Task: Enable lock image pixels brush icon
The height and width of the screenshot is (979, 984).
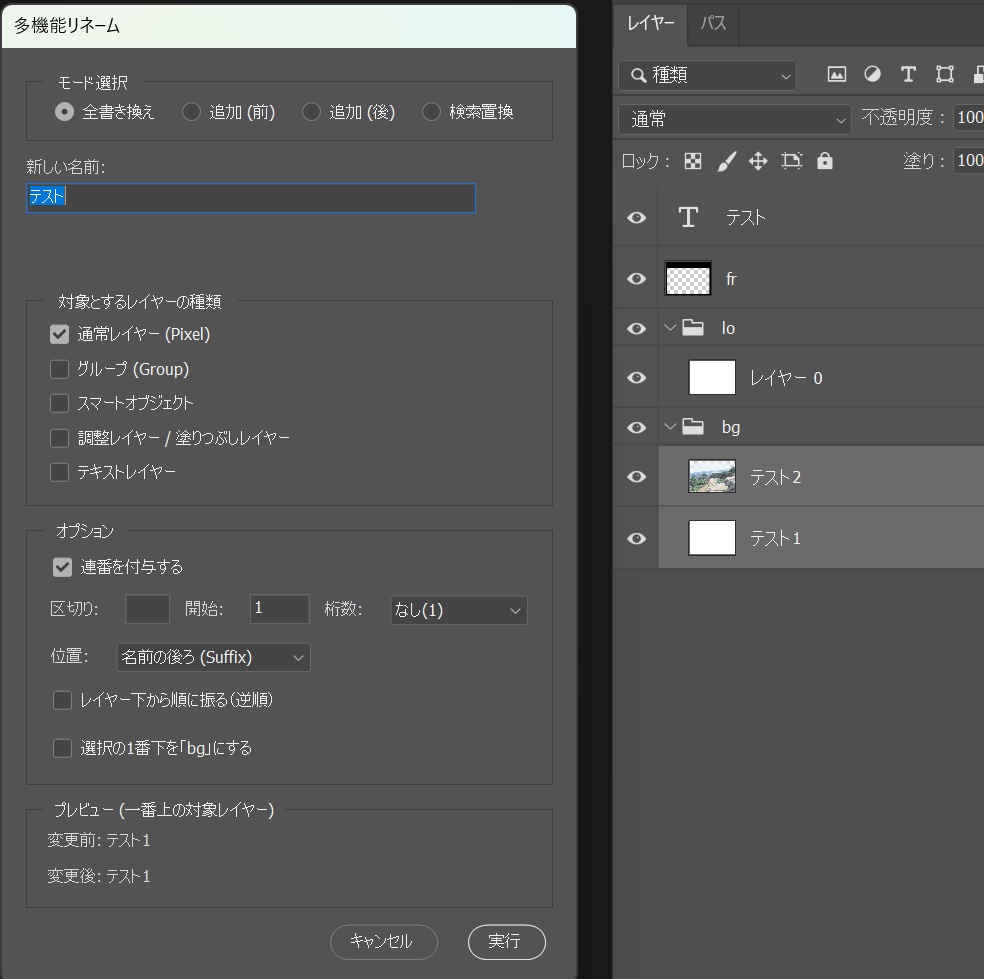Action: tap(725, 160)
